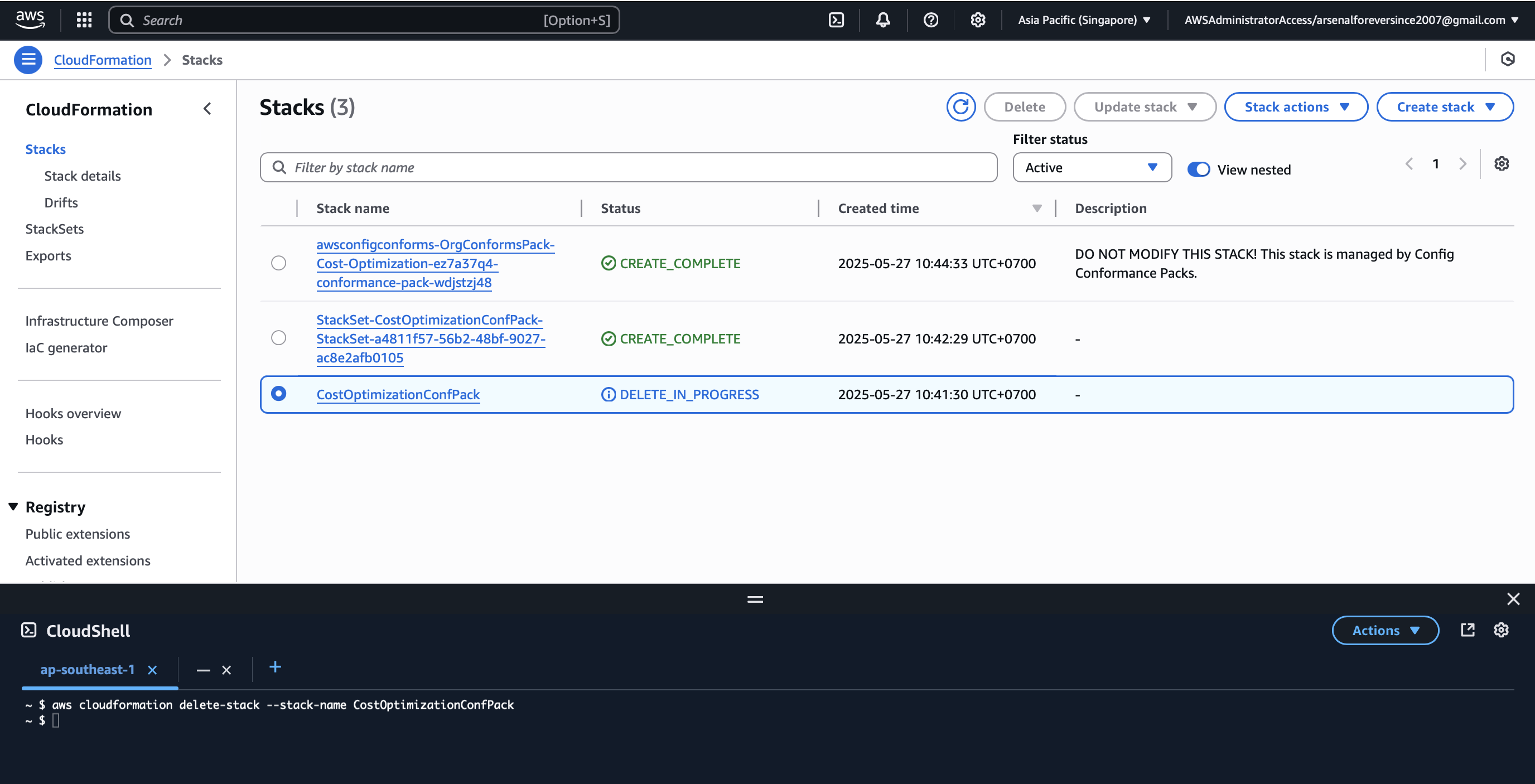Image resolution: width=1535 pixels, height=784 pixels.
Task: Open the Asia Pacific Singapore region selector
Action: [1083, 20]
